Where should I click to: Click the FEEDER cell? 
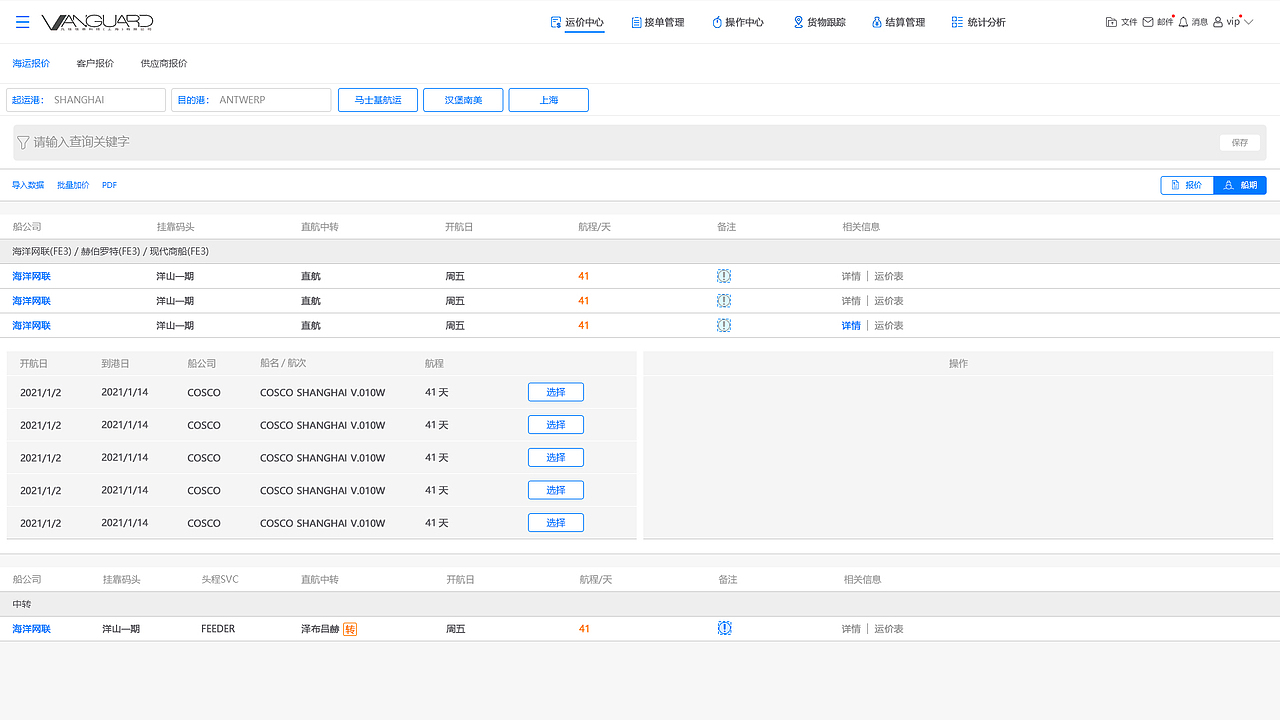[218, 629]
